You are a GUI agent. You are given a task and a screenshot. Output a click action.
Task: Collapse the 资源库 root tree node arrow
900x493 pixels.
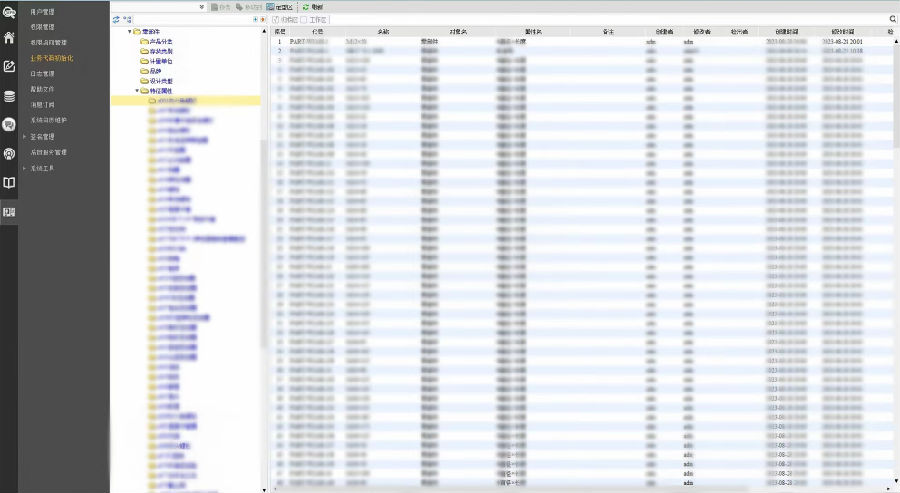point(130,32)
